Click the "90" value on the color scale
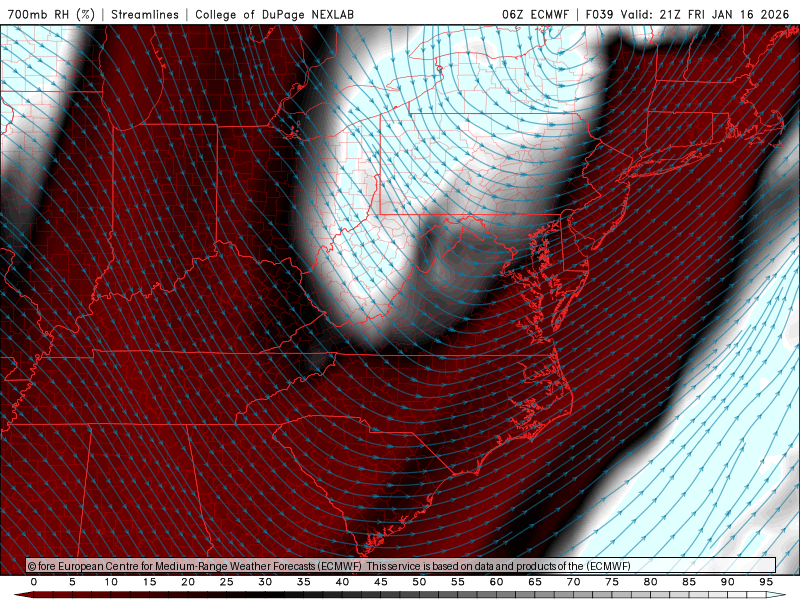 click(x=728, y=582)
